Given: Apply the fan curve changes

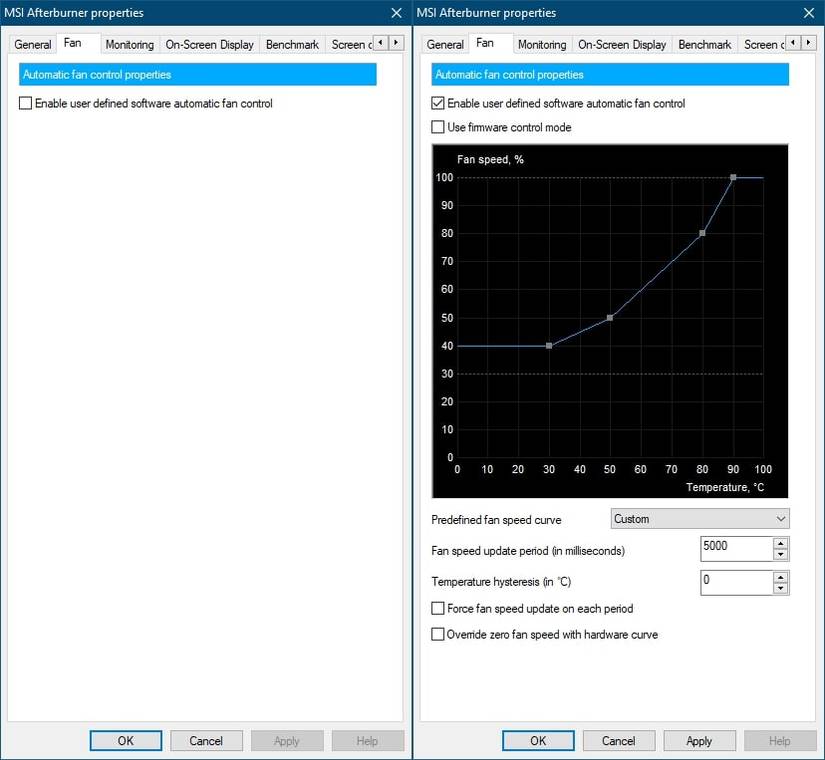Looking at the screenshot, I should click(x=699, y=740).
